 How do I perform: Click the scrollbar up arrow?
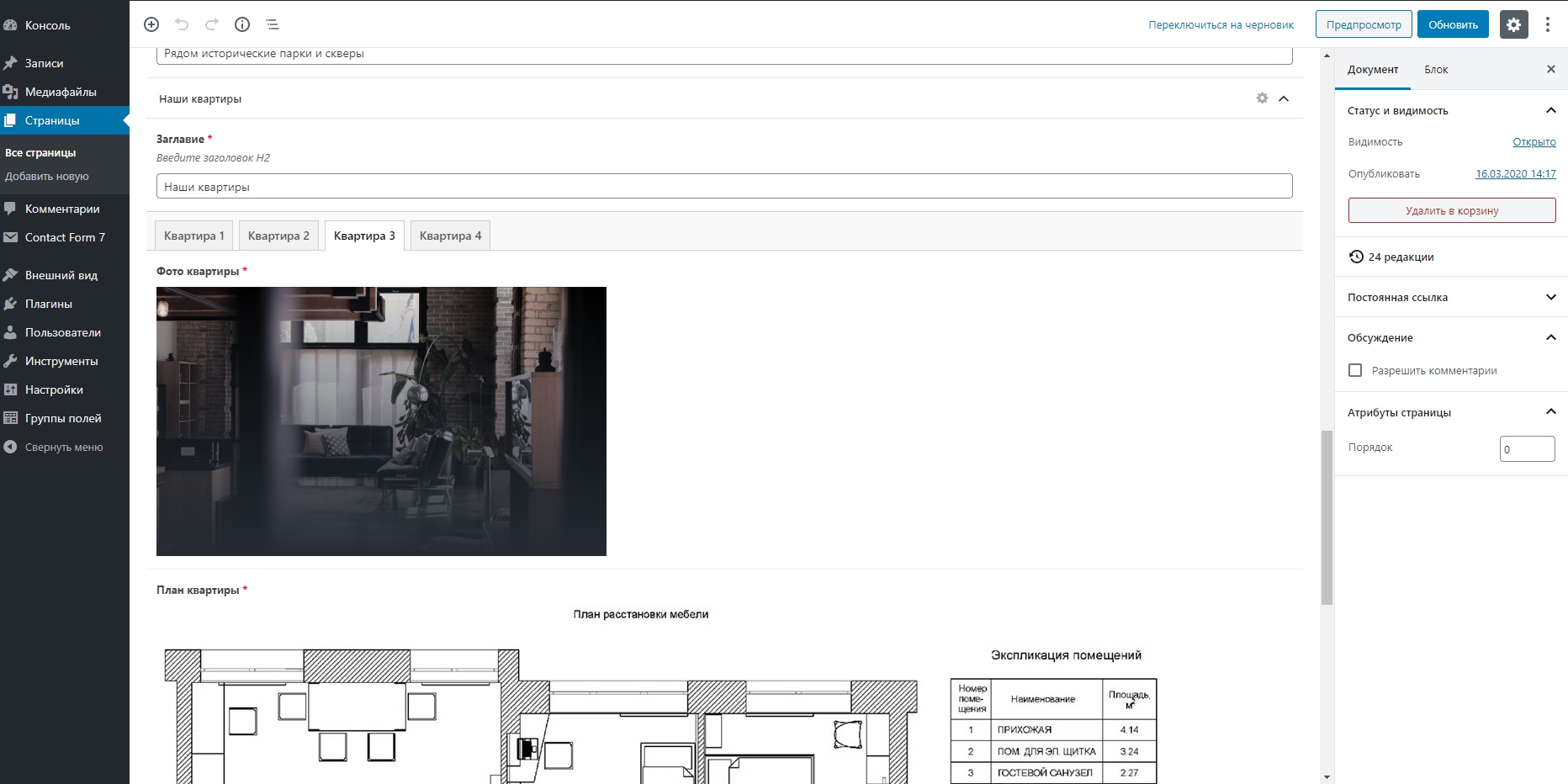tap(1327, 56)
